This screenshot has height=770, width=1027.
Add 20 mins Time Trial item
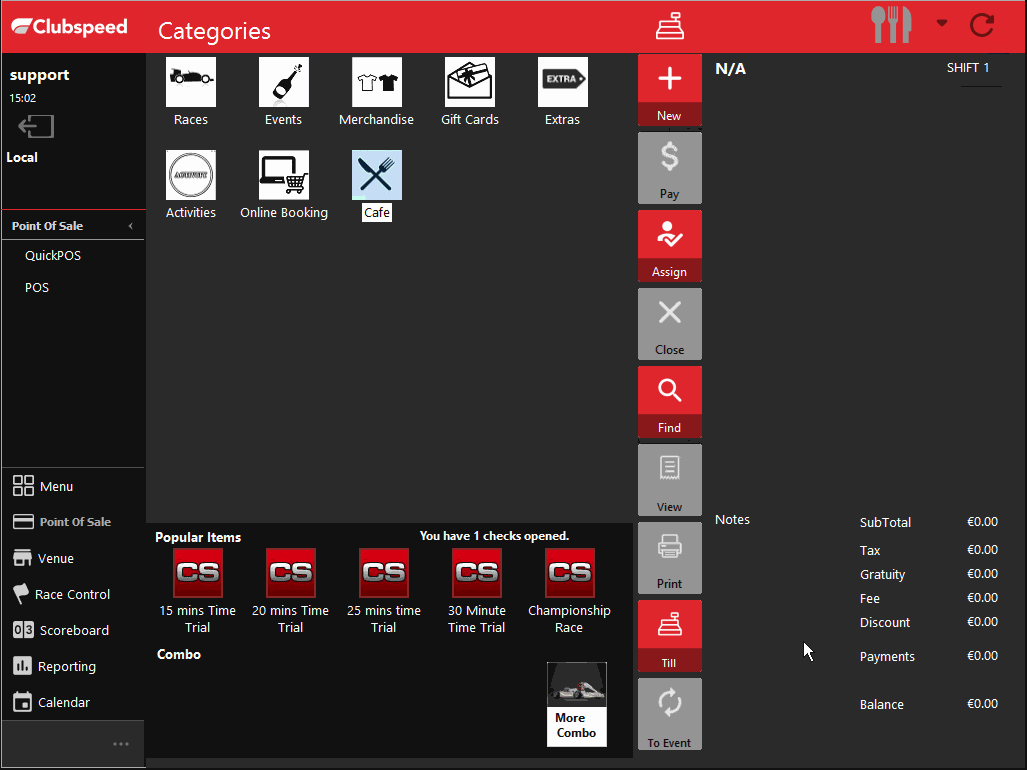[291, 591]
